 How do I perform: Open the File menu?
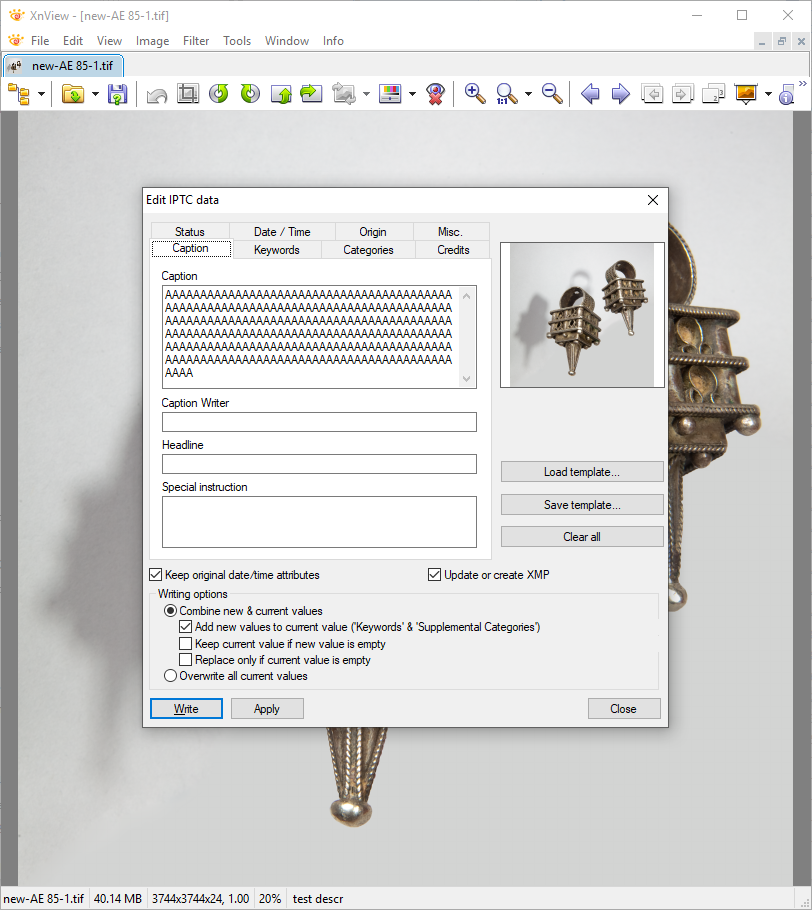pos(40,41)
